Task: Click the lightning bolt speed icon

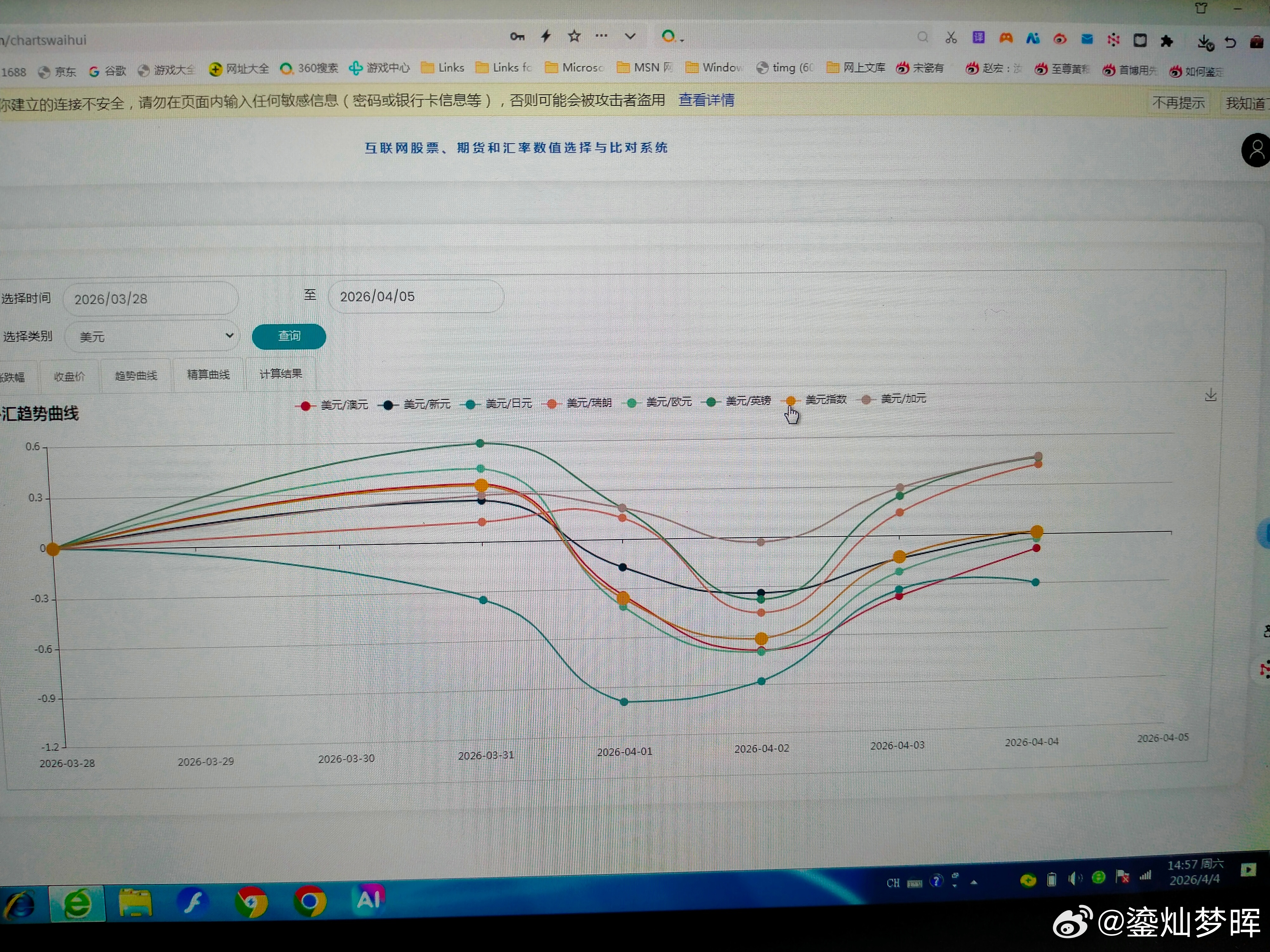Action: pyautogui.click(x=546, y=37)
